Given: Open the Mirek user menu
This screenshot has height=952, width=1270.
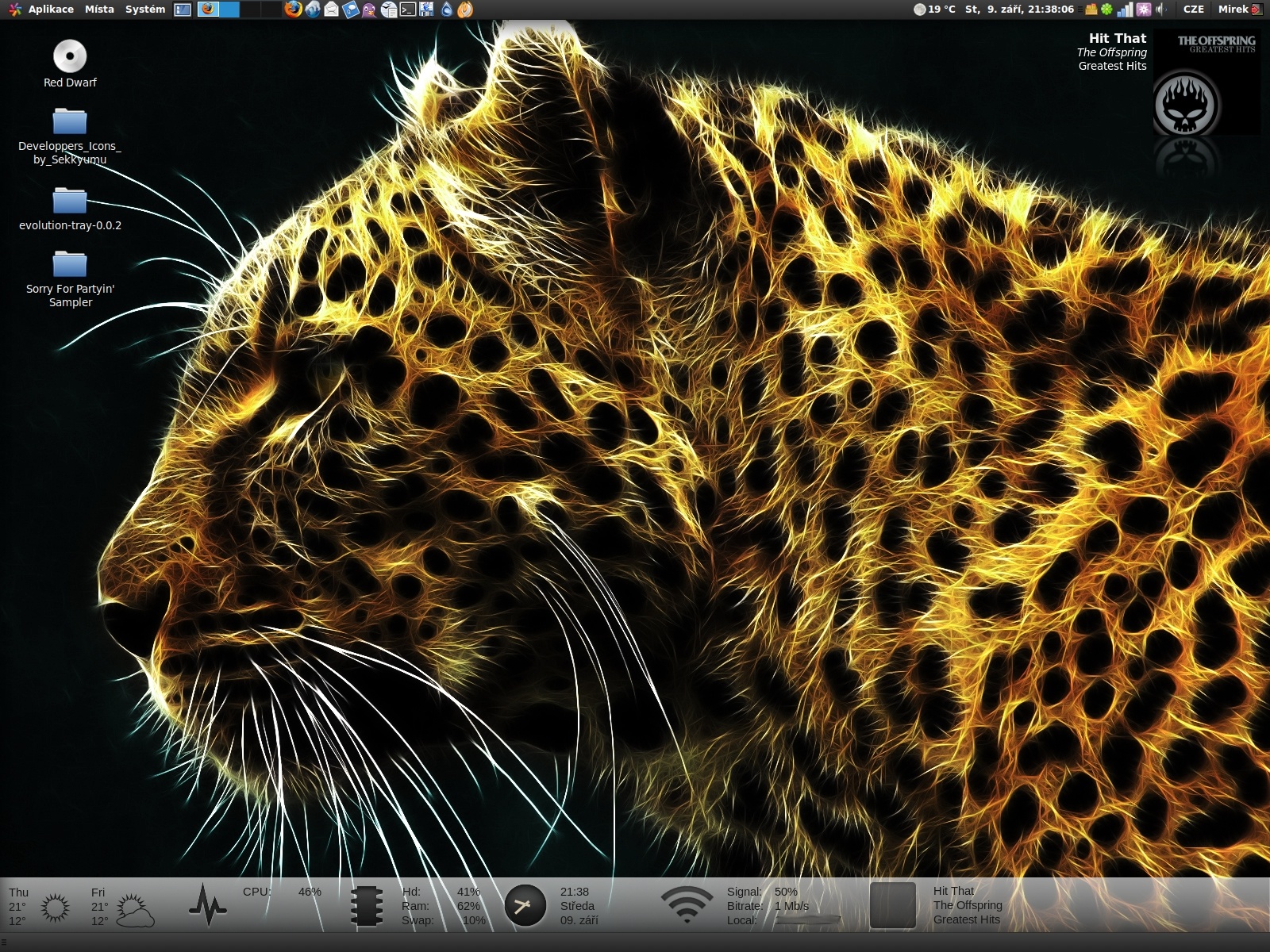Looking at the screenshot, I should pos(1233,10).
